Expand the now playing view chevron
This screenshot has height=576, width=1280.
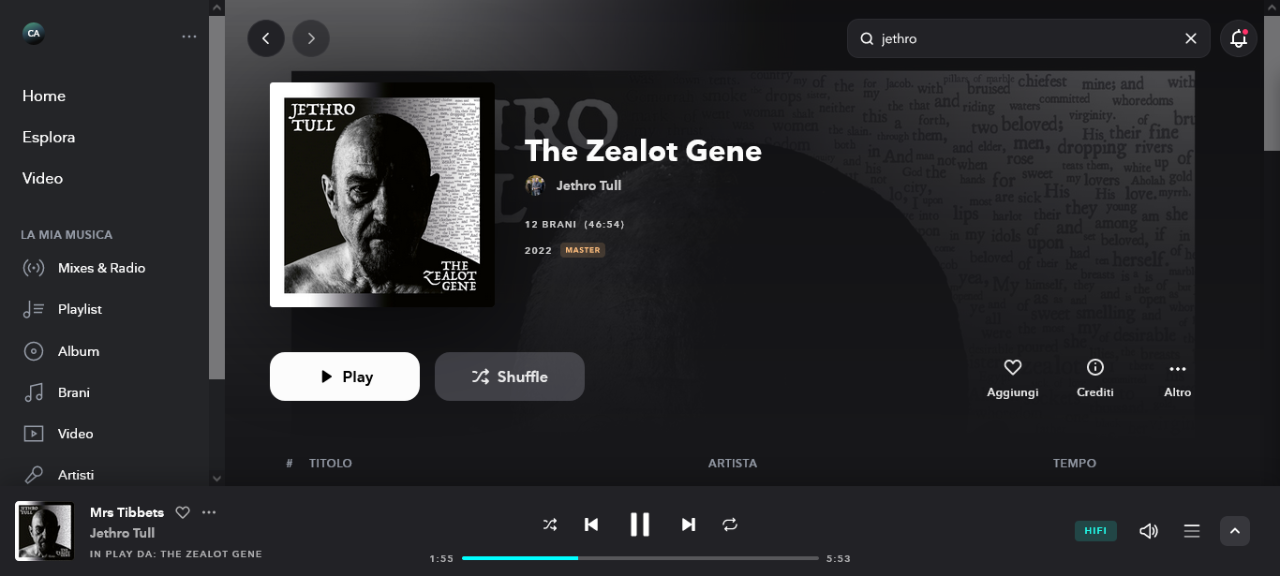1235,531
